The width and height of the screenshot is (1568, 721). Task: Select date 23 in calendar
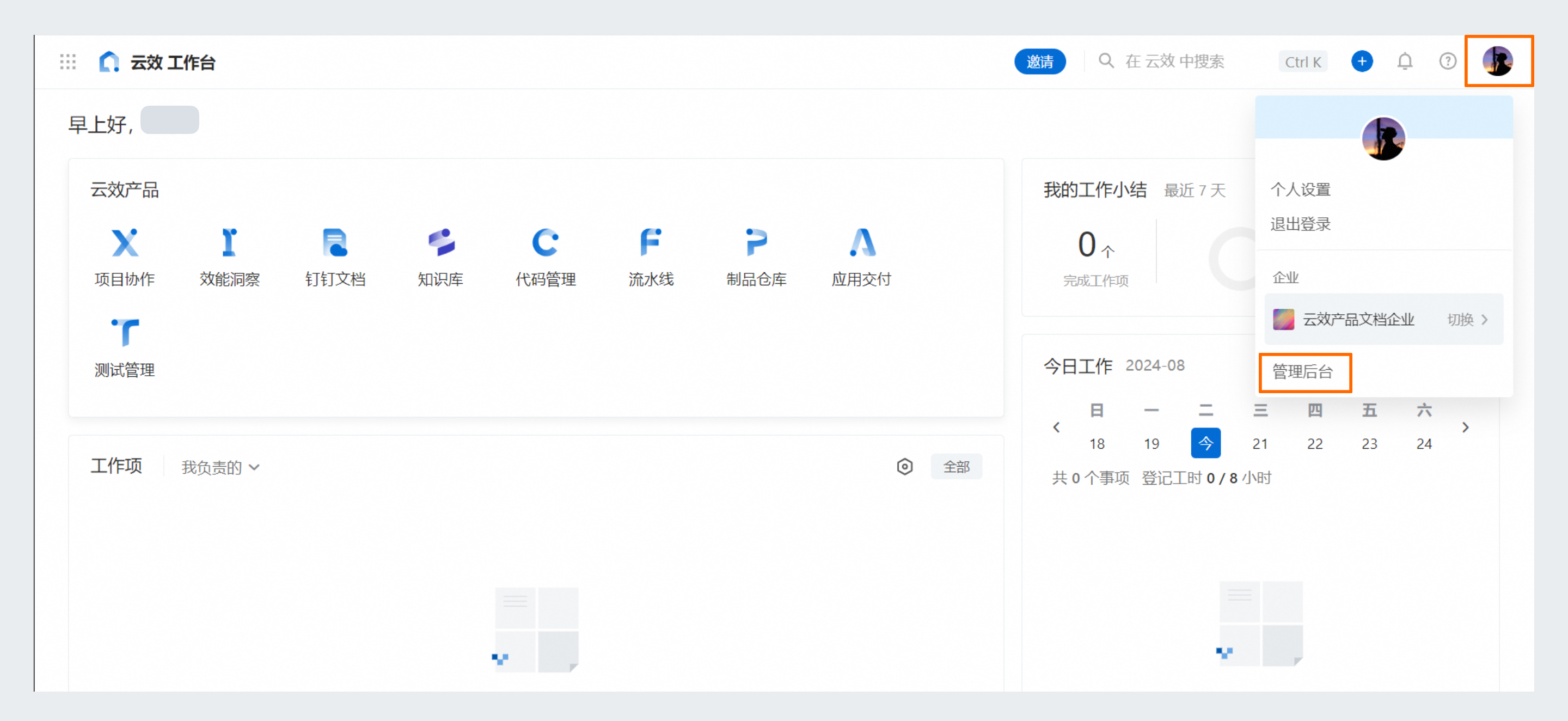click(x=1369, y=443)
